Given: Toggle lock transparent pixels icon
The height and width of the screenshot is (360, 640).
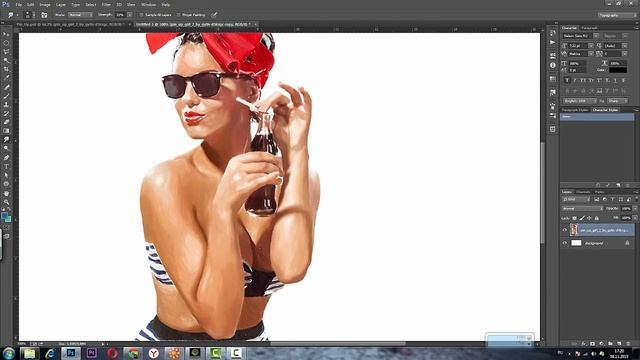Looking at the screenshot, I should click(575, 218).
